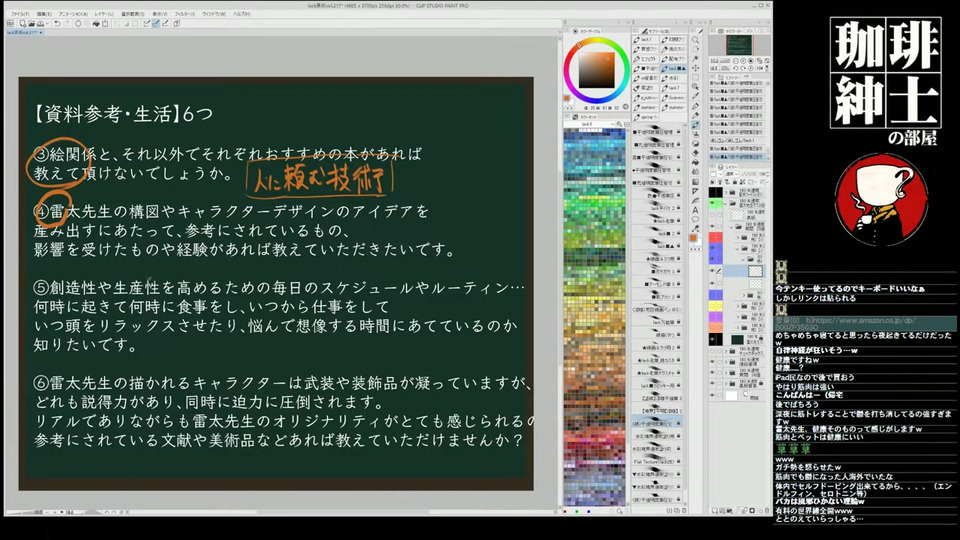Toggle snap to ruler in command bar

[147, 23]
